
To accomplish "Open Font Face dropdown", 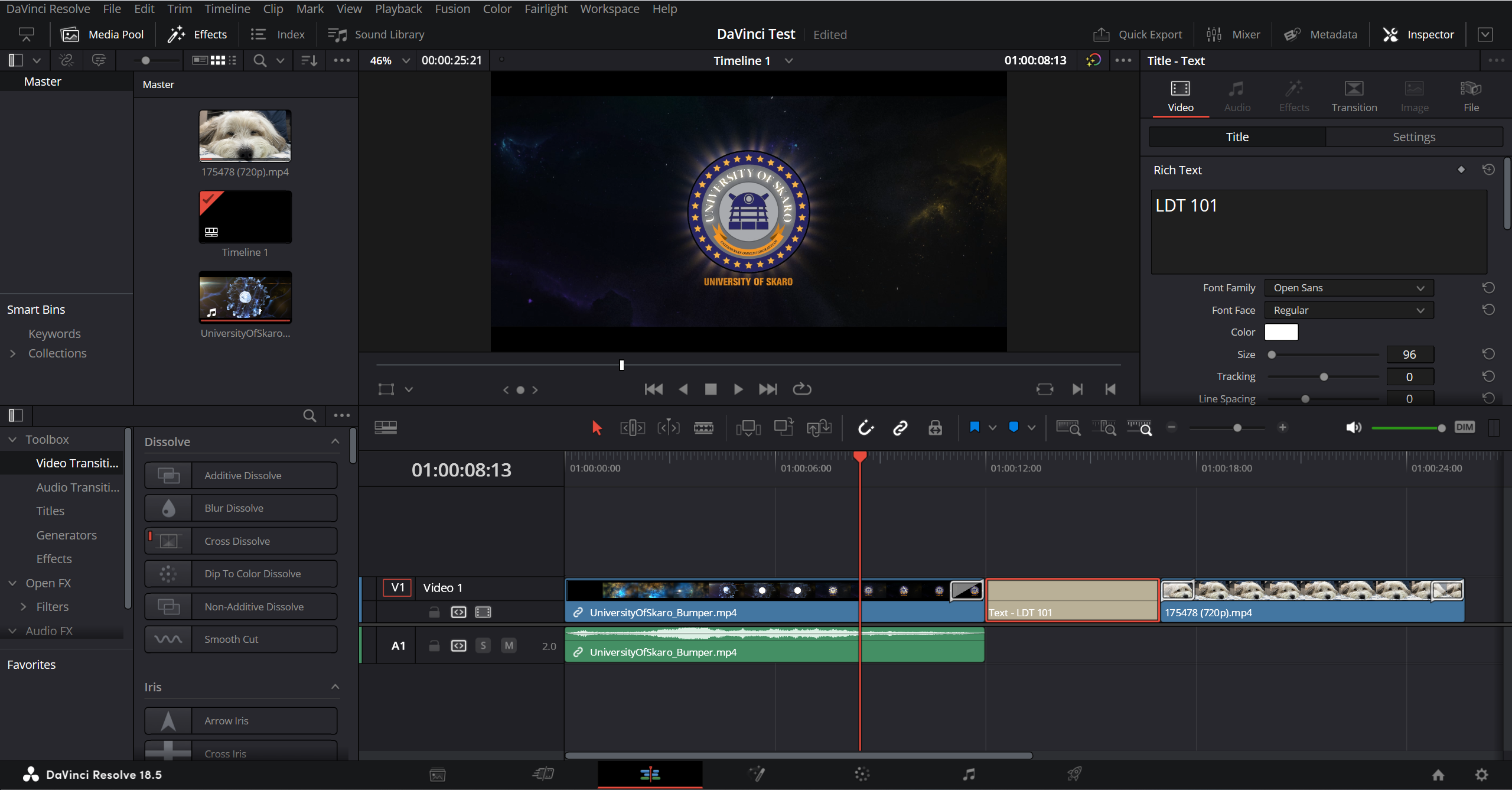I will coord(1349,310).
